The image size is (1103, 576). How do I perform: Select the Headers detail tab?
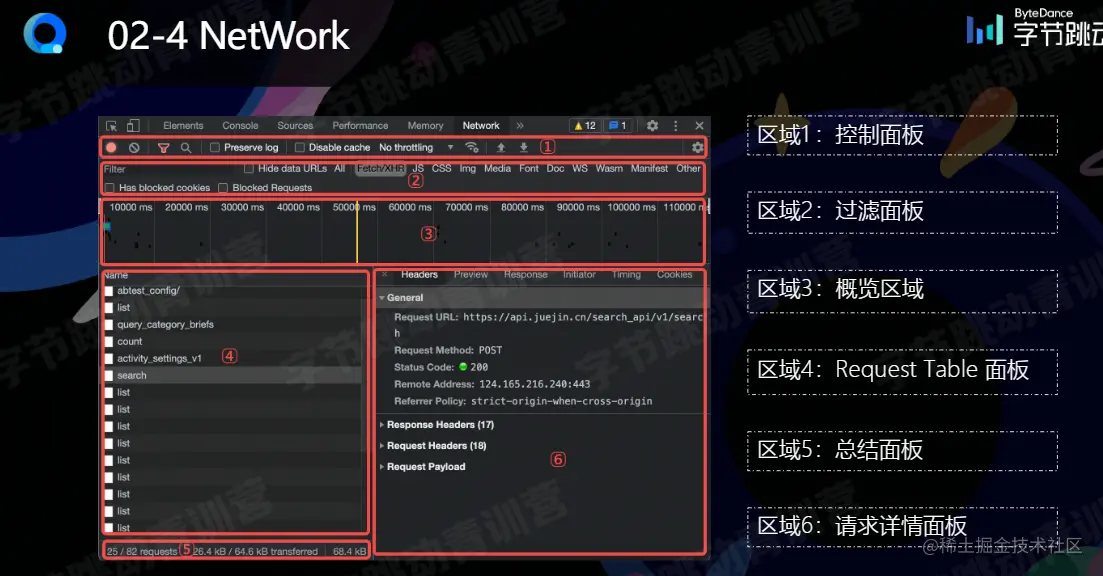tap(419, 275)
